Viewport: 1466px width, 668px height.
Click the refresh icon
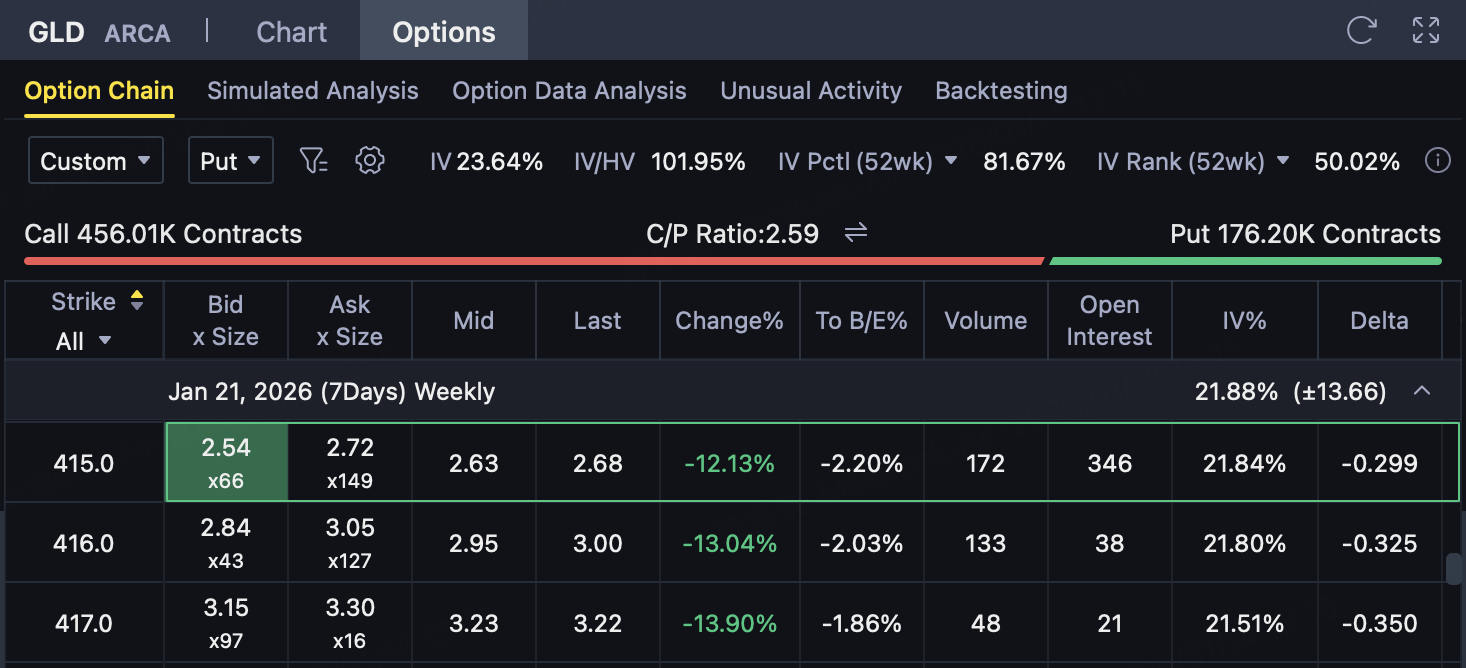point(1361,31)
